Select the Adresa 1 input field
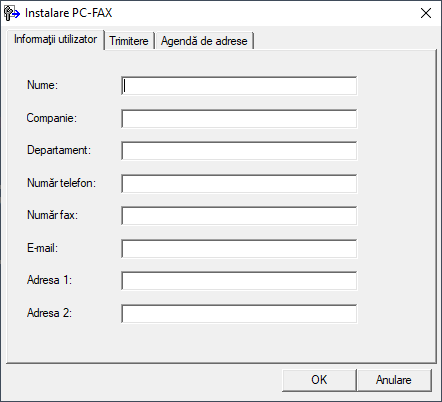The image size is (442, 402). (239, 281)
